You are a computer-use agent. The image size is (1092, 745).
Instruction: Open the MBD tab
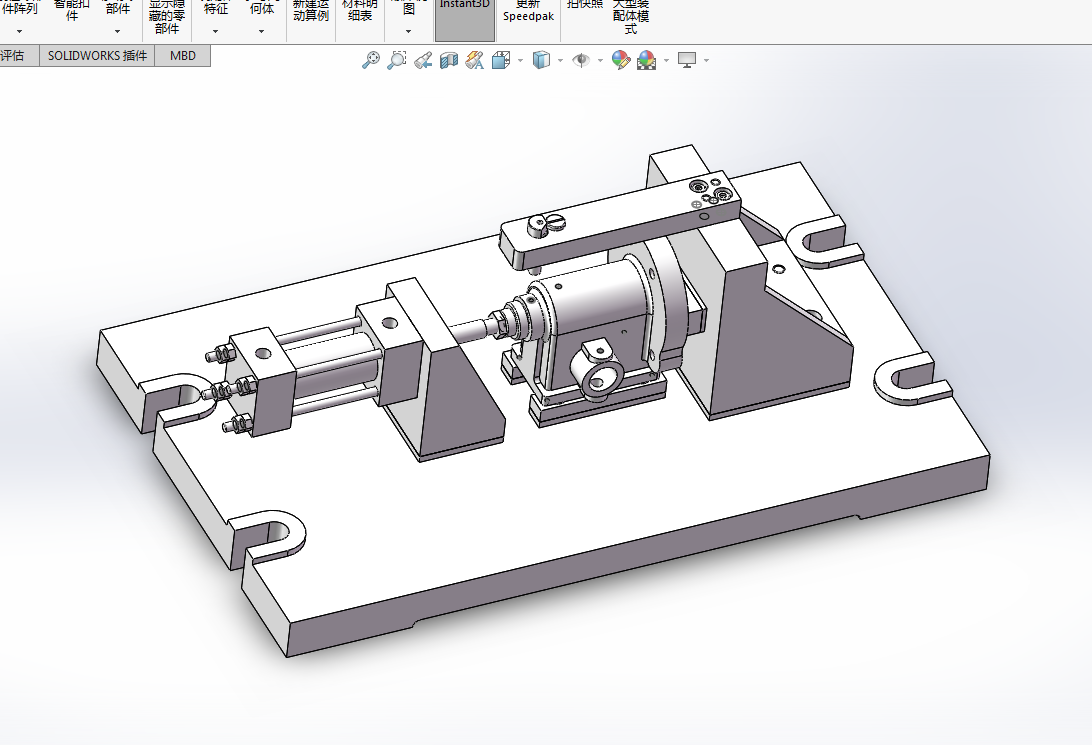click(182, 56)
